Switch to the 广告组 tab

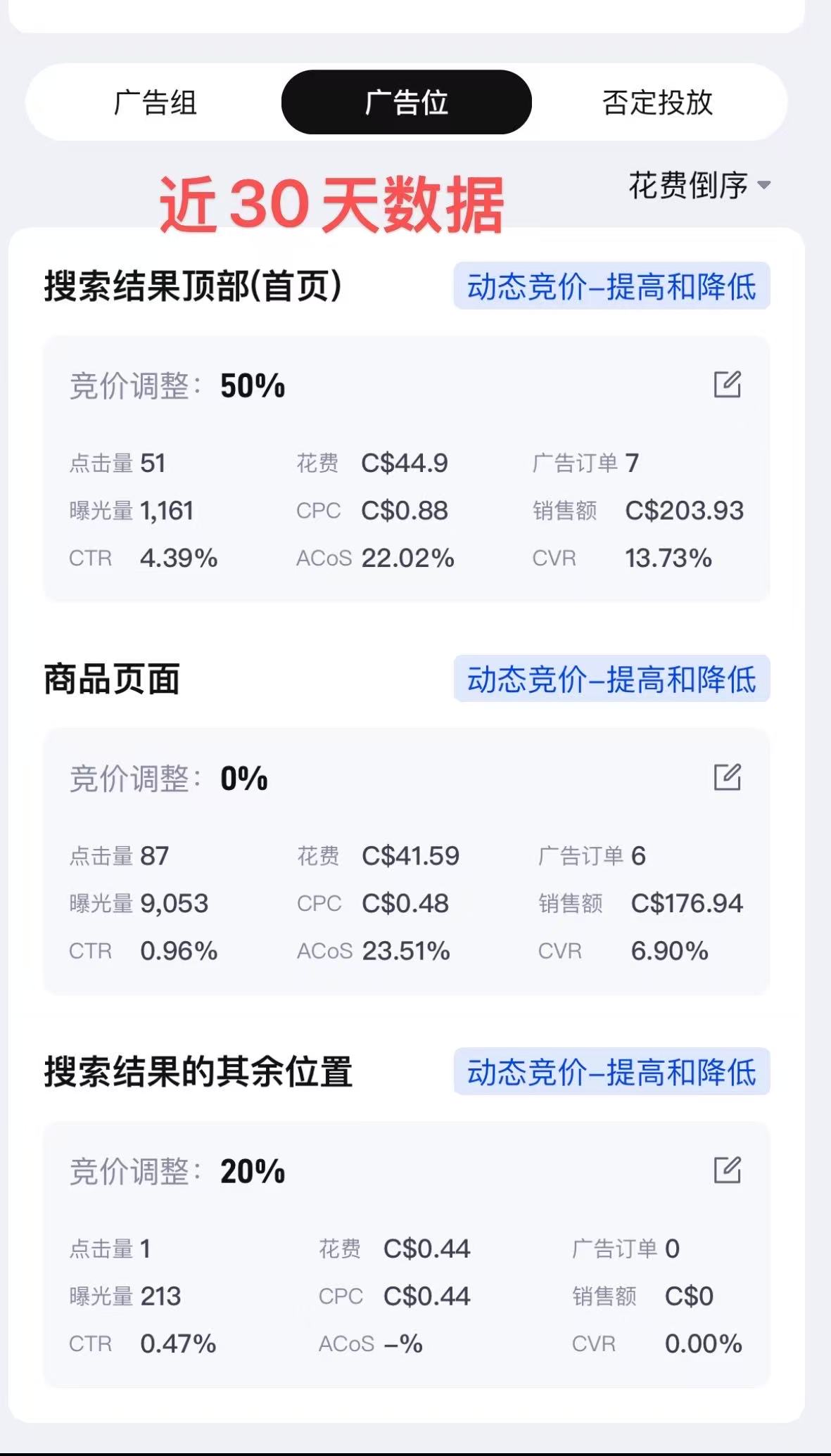click(x=155, y=103)
